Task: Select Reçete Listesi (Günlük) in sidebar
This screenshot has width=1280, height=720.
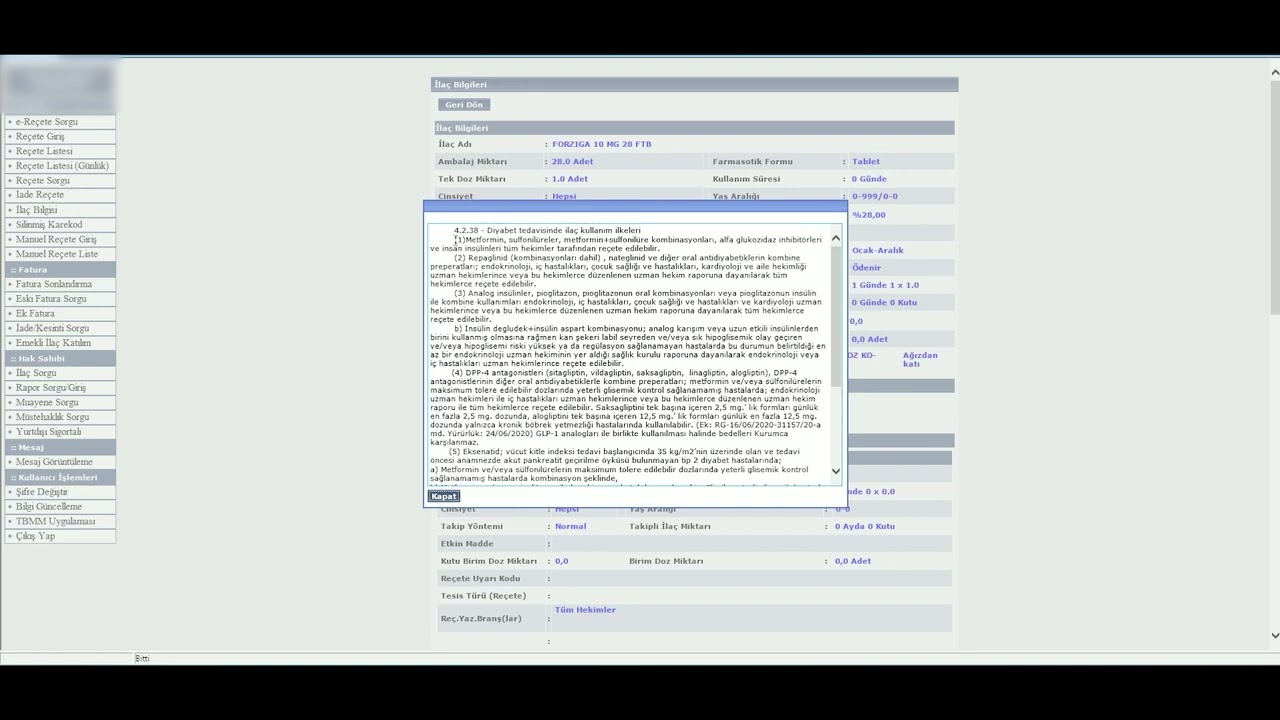Action: 62,166
